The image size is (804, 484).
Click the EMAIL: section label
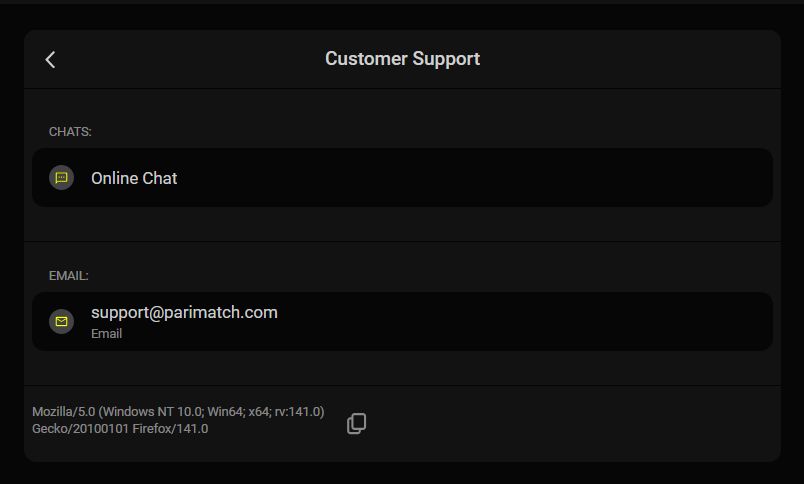[69, 276]
